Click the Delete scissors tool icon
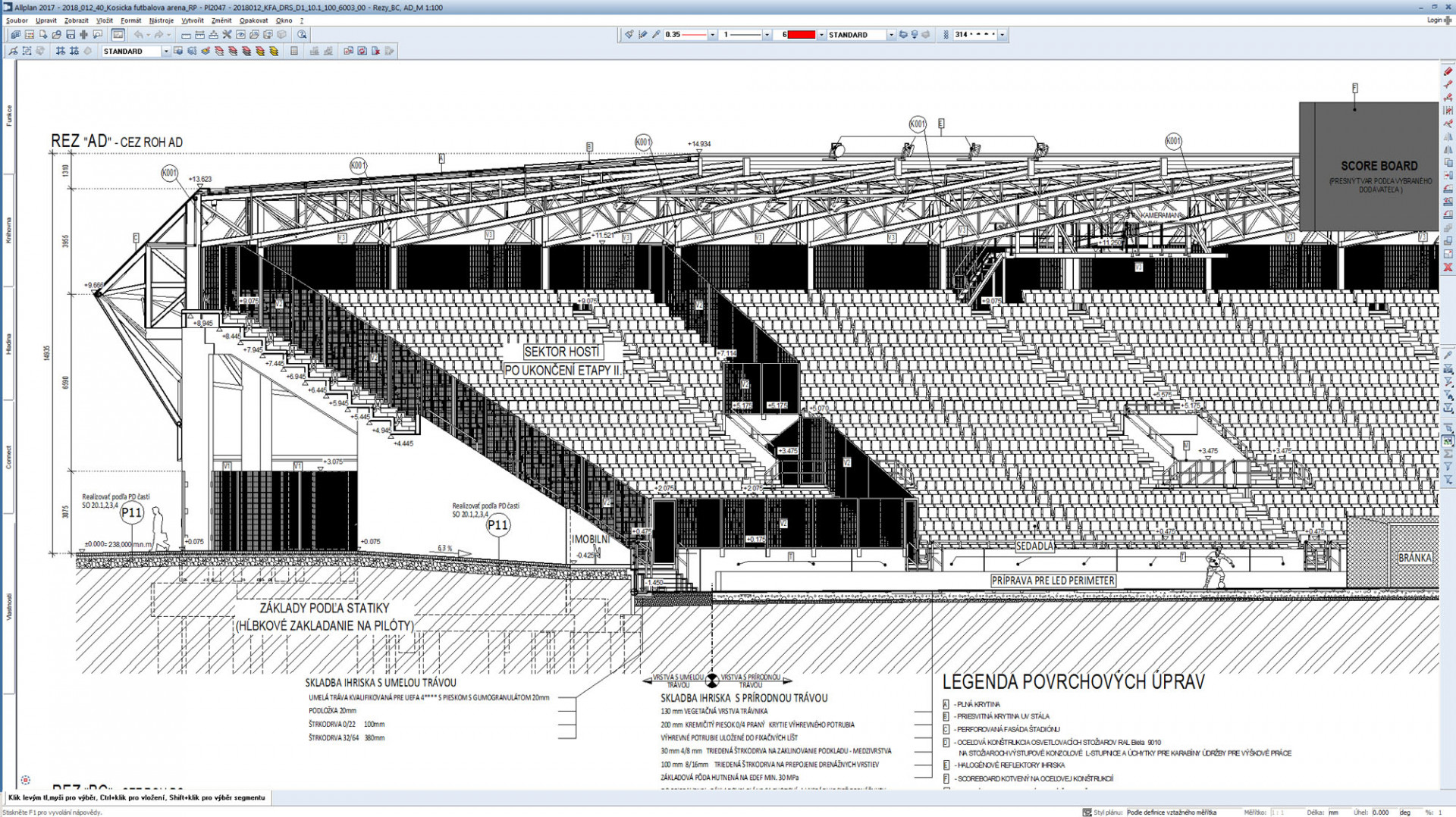 tap(227, 35)
